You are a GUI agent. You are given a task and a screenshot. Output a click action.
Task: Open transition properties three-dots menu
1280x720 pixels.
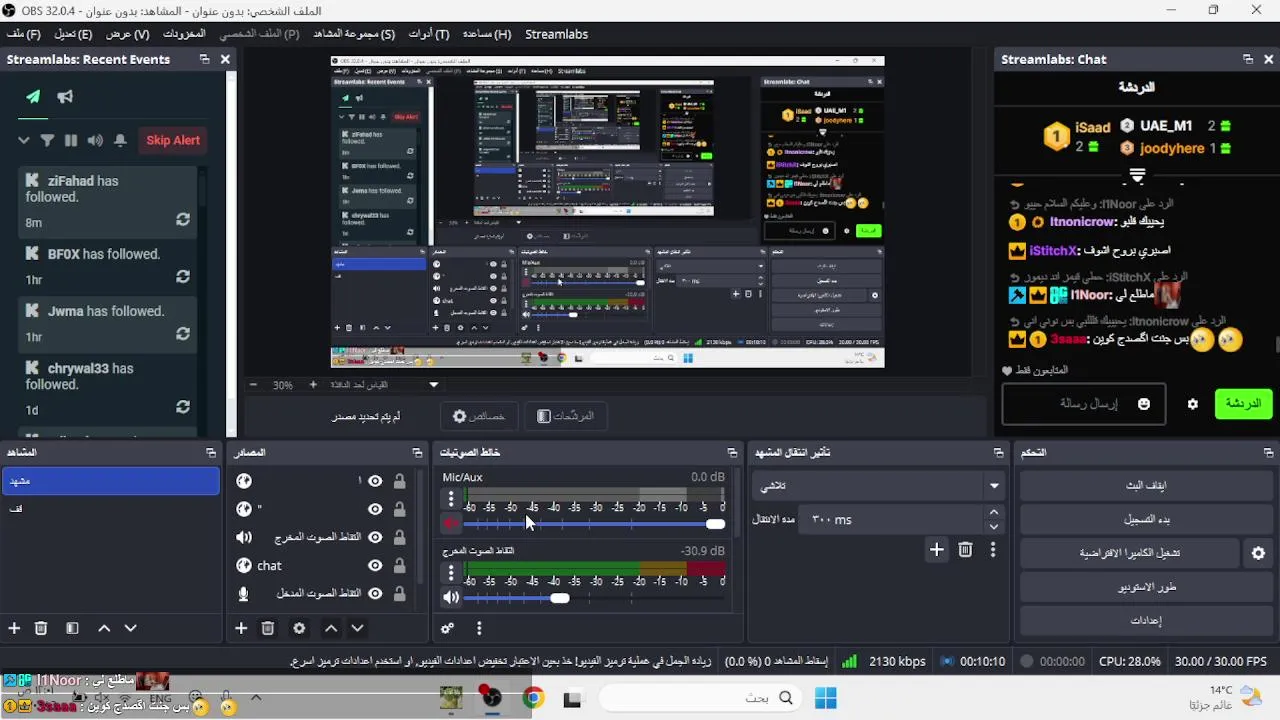point(993,549)
